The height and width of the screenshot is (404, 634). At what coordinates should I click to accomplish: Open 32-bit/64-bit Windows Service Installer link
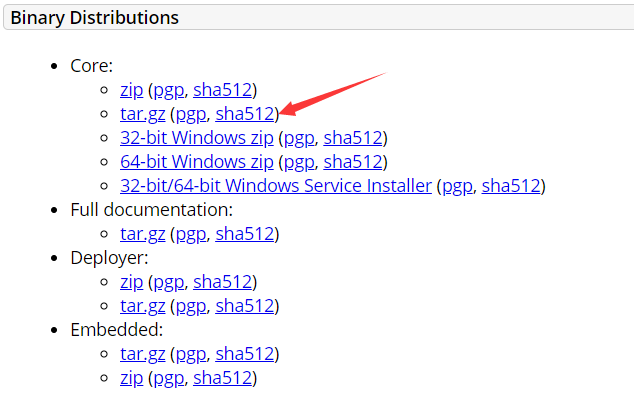coord(276,186)
